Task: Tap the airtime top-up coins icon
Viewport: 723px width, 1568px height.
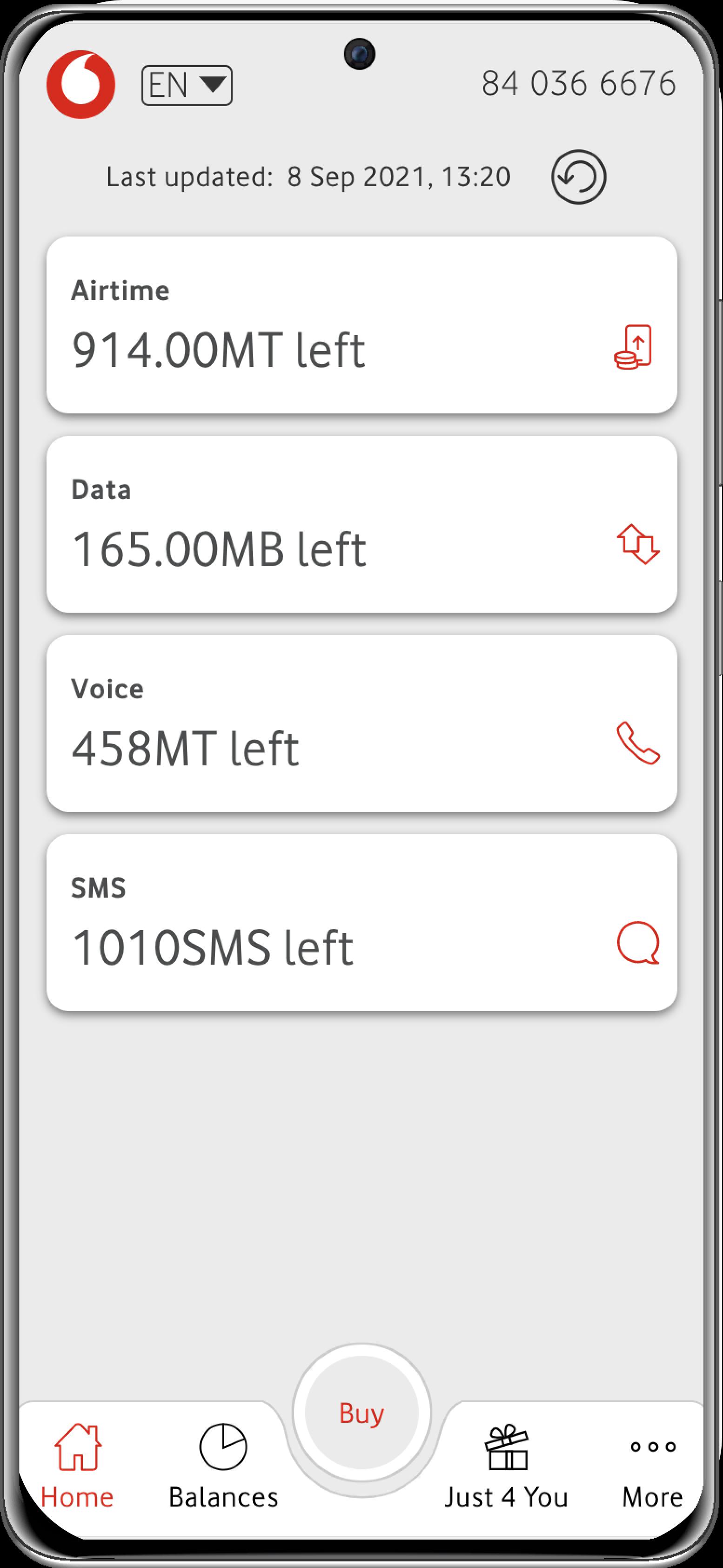Action: (x=634, y=347)
